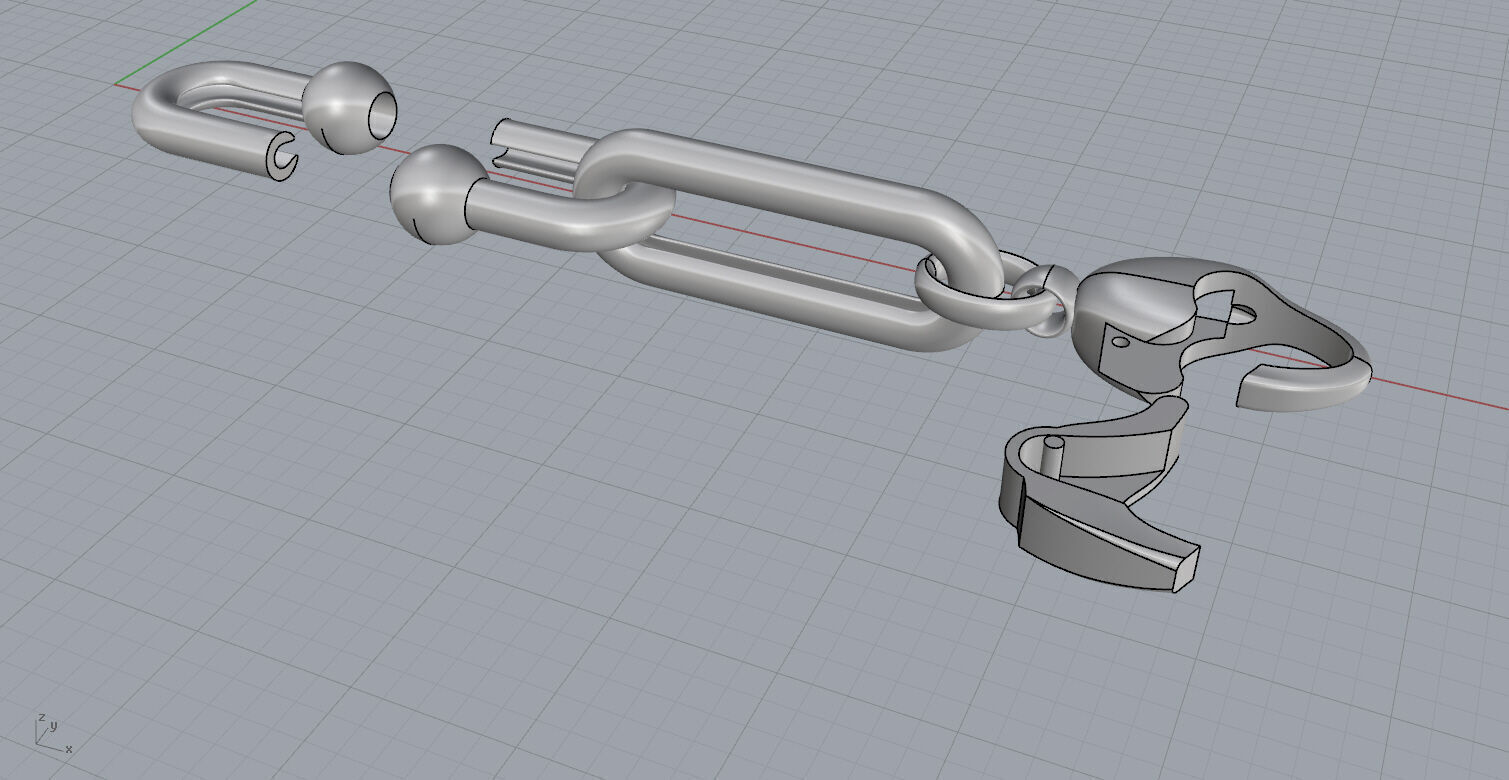Select the hollow sphere bead with the hole

[x=349, y=108]
